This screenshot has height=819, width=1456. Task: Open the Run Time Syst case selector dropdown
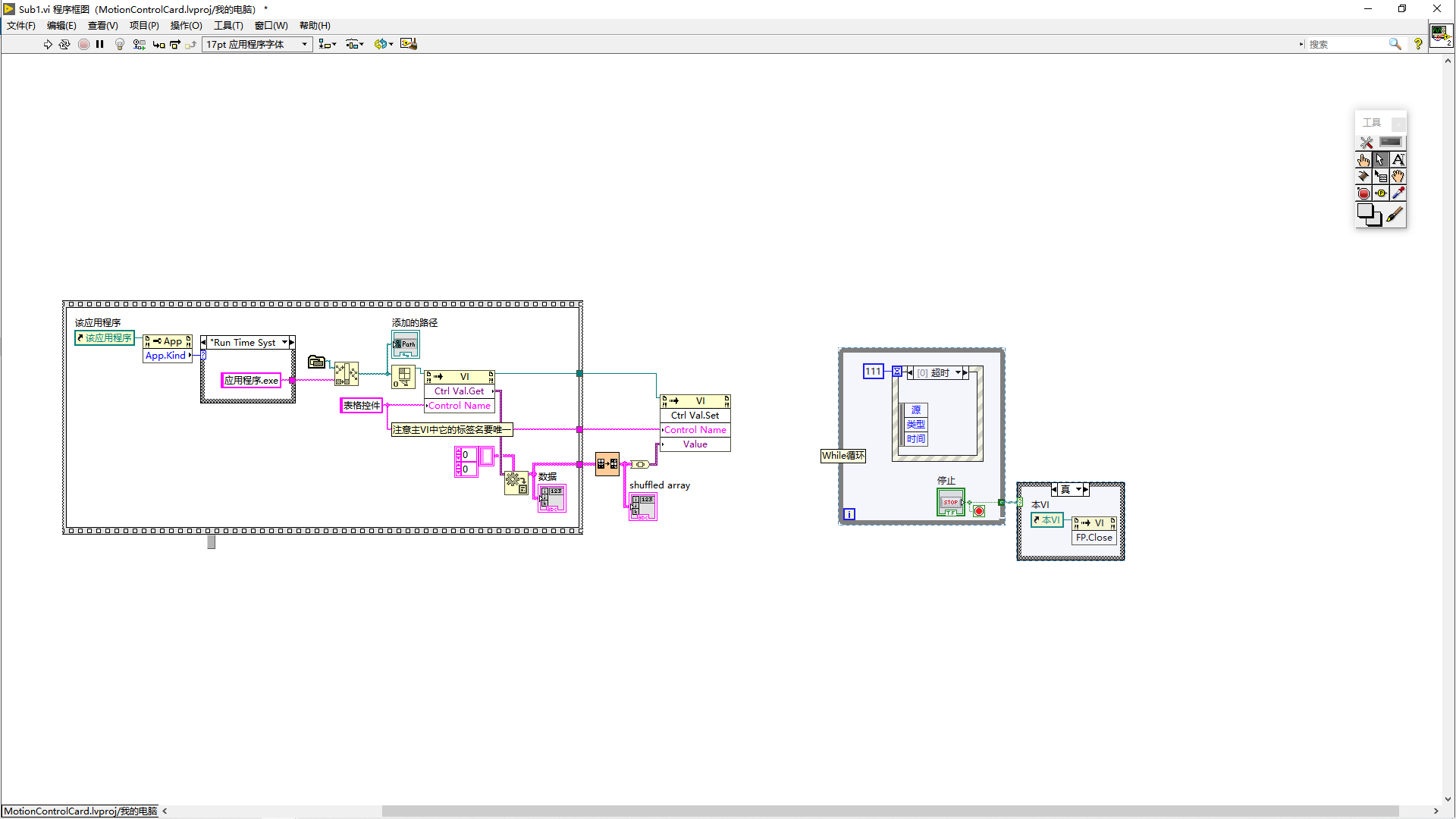click(285, 343)
